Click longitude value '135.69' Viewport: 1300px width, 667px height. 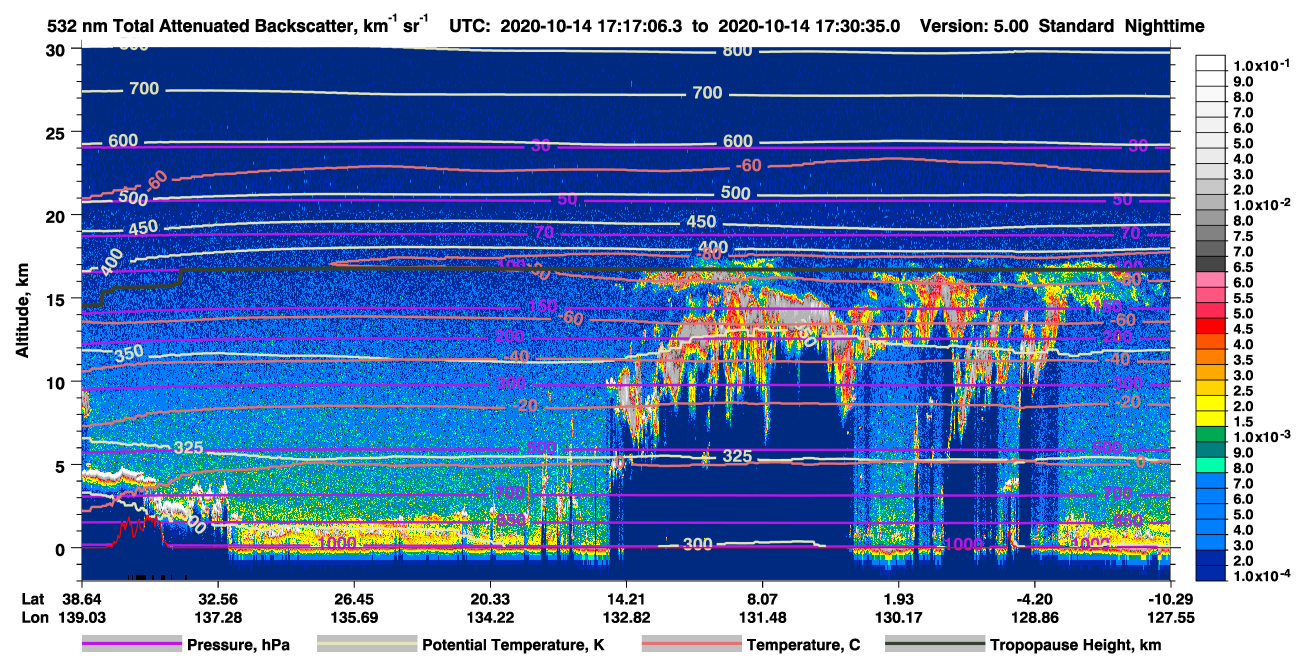pyautogui.click(x=353, y=617)
